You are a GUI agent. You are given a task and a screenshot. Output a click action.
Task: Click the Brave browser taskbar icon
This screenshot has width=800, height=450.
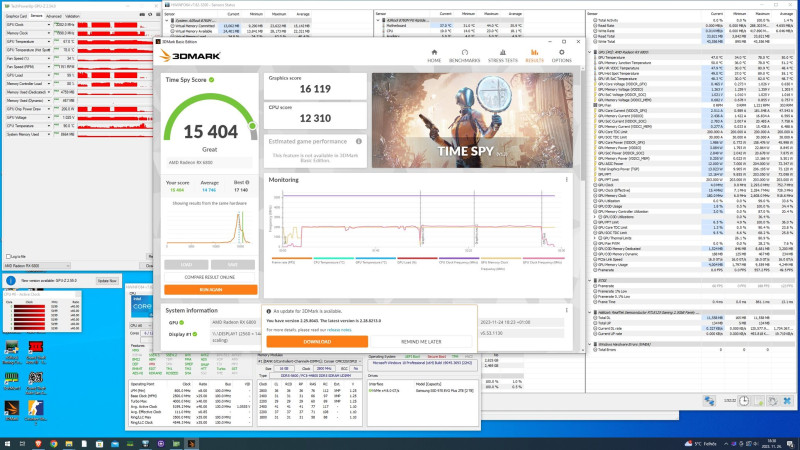[x=38, y=444]
